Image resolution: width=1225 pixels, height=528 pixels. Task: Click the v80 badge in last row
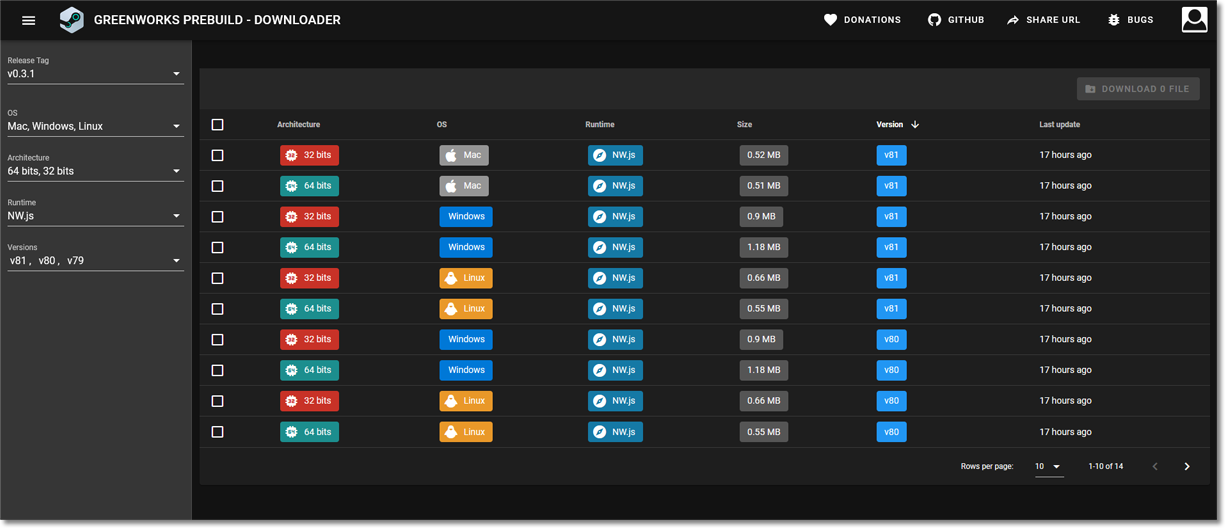pyautogui.click(x=891, y=432)
